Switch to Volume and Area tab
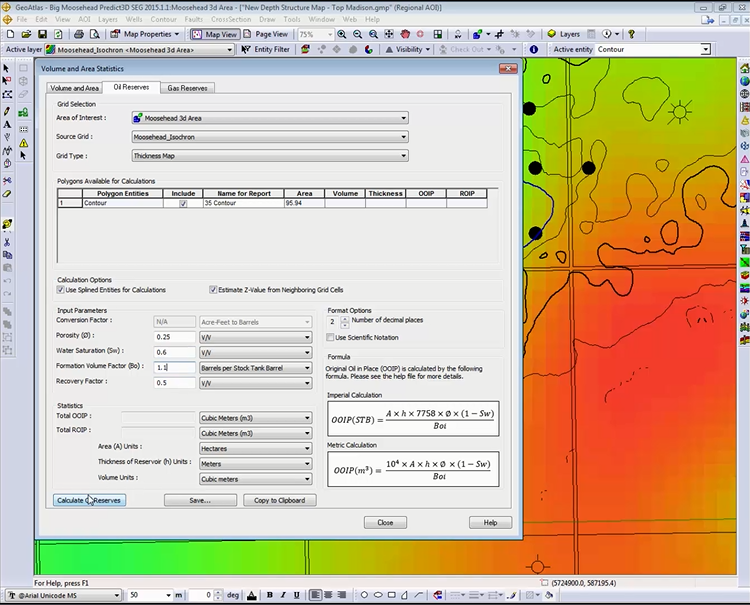Viewport: 750px width, 605px height. (75, 88)
